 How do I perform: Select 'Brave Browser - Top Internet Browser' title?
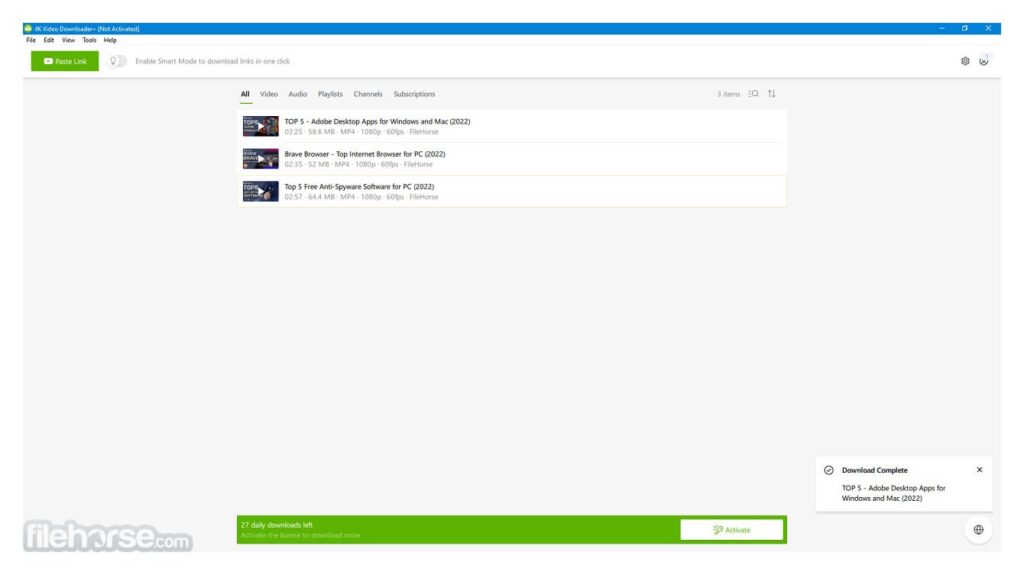click(x=364, y=154)
